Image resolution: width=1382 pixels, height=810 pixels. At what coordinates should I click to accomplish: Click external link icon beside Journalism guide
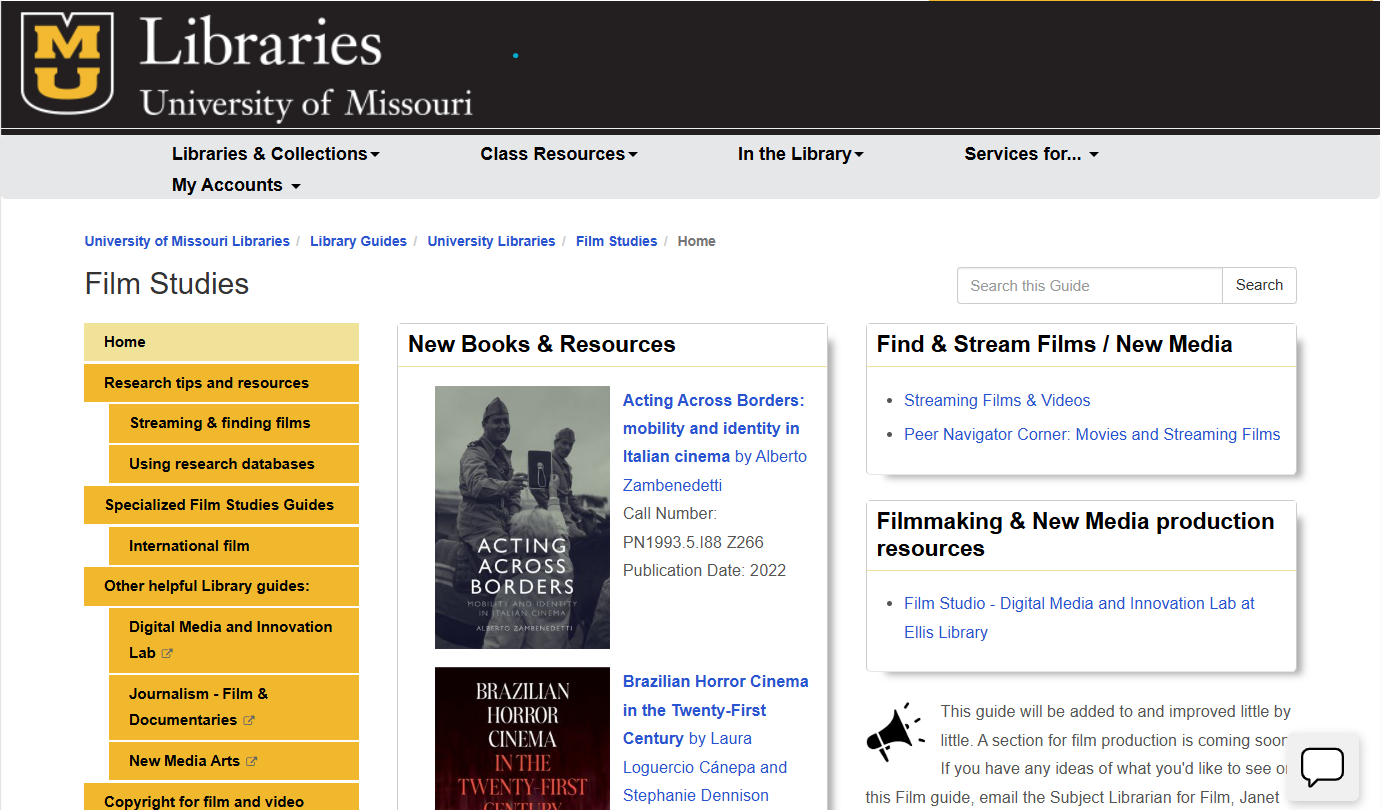[249, 720]
